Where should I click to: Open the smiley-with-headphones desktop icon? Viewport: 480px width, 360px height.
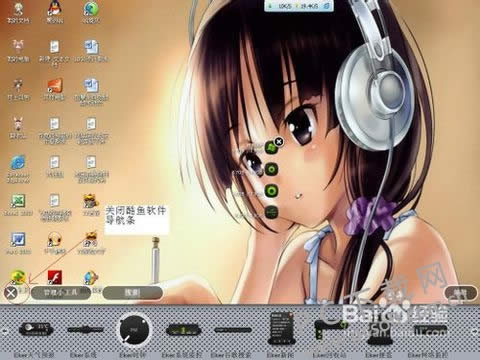[54, 239]
